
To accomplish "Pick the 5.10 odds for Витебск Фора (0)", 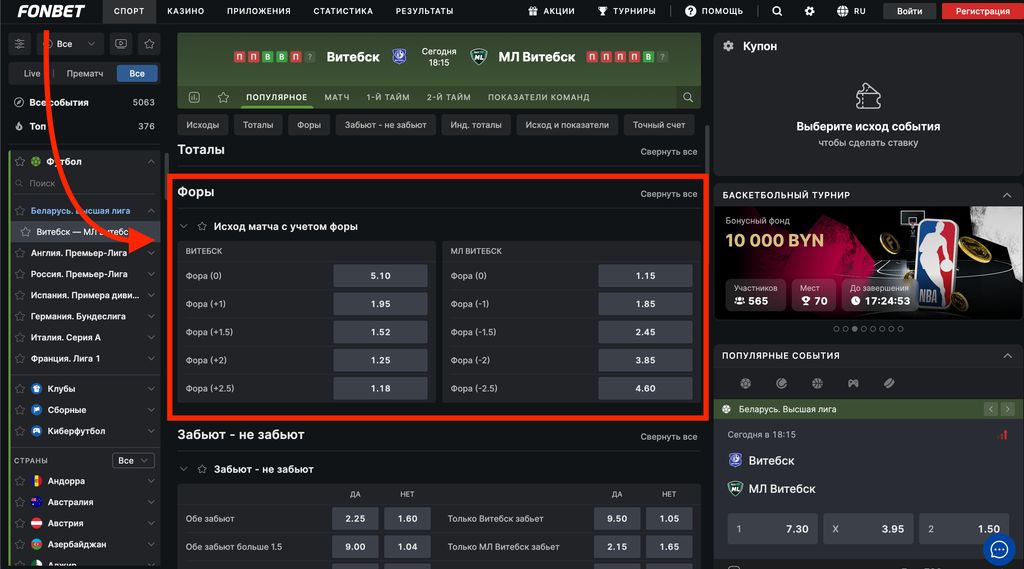I will pos(380,276).
